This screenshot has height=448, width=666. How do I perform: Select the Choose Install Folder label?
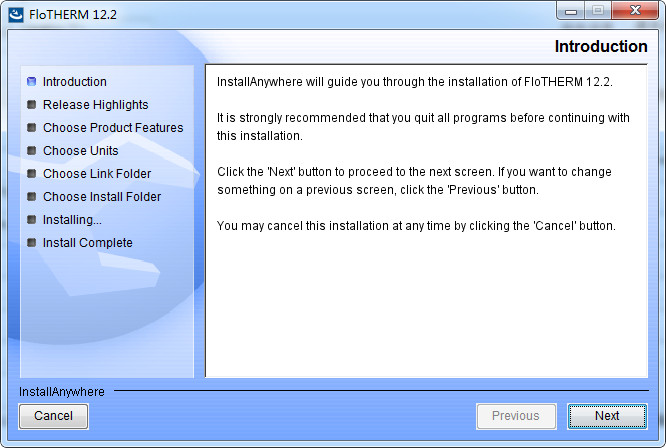102,197
